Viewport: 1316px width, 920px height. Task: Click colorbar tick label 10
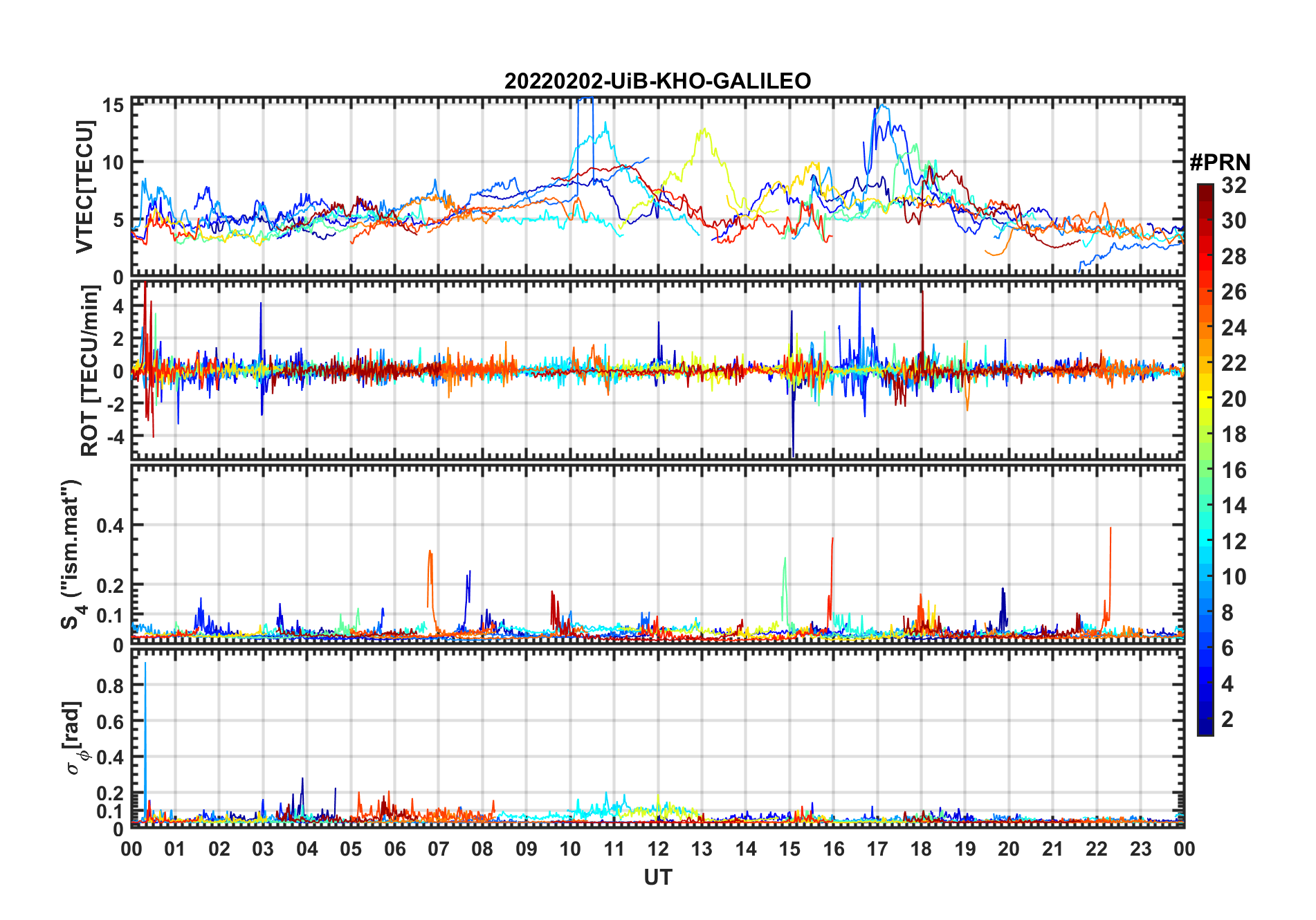pos(1234,577)
